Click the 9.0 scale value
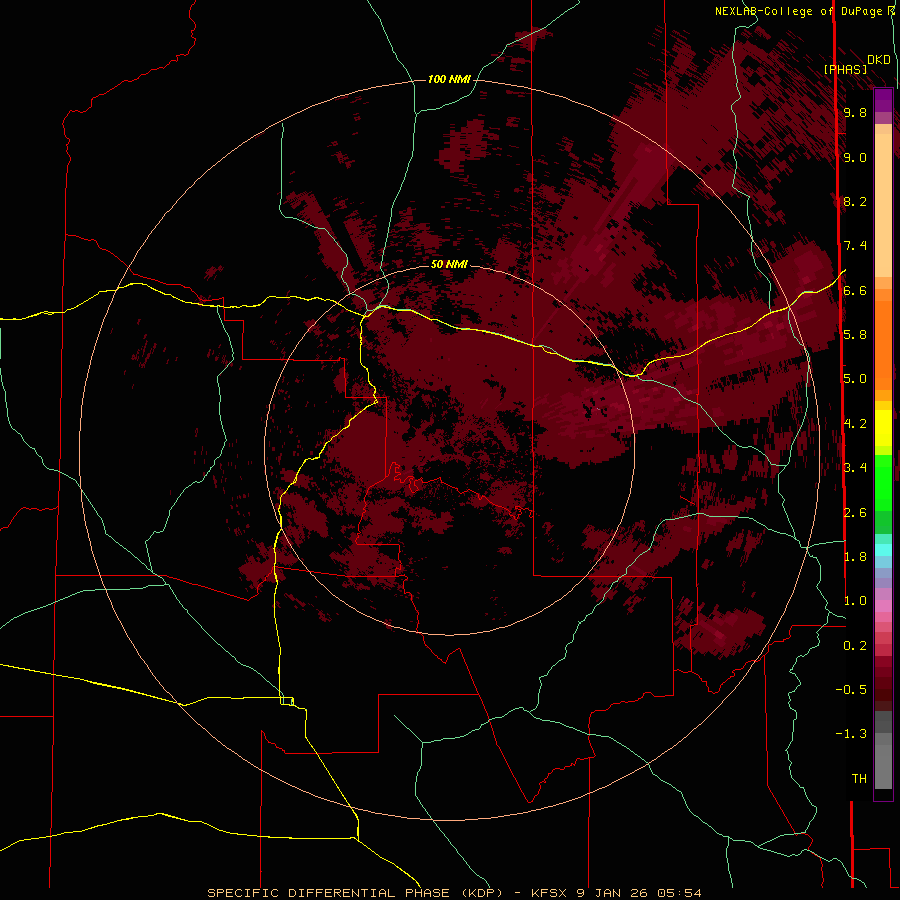 [x=855, y=157]
